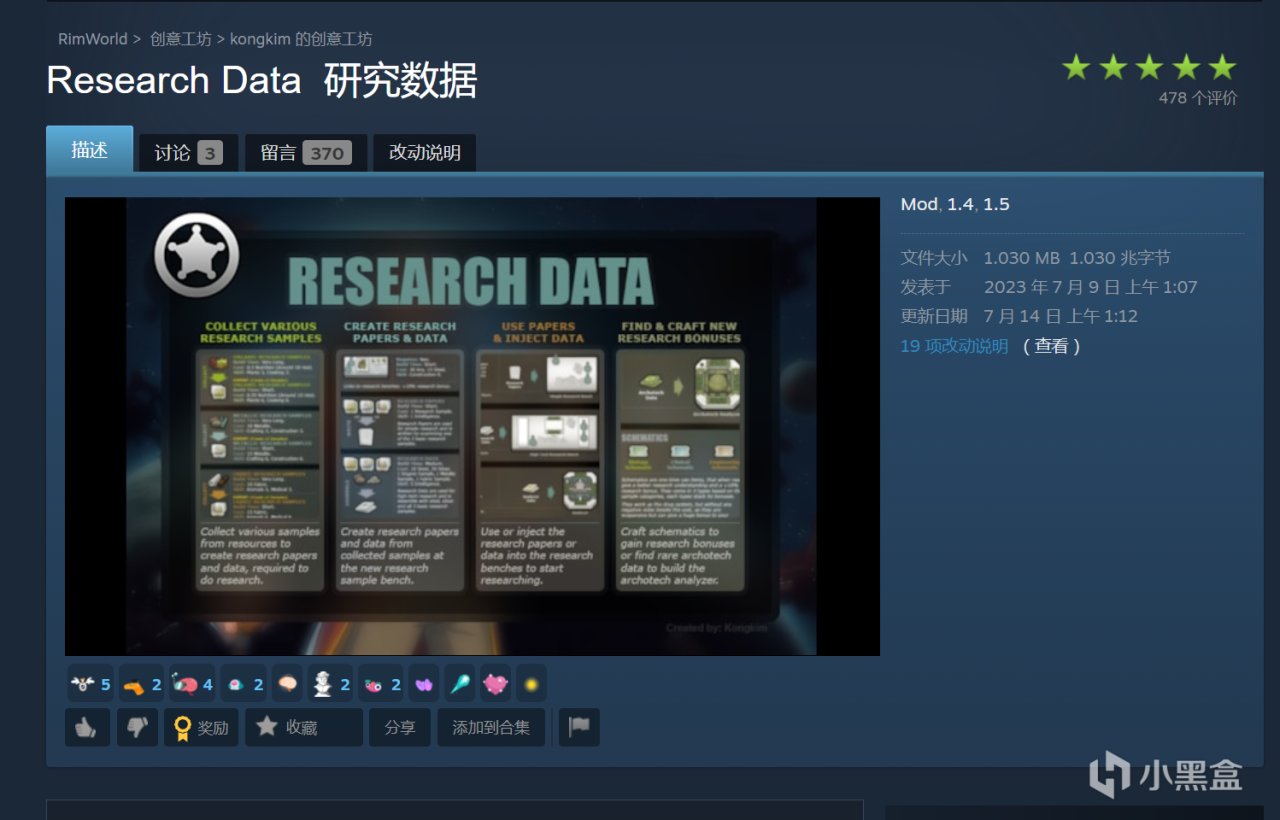This screenshot has height=820, width=1280.
Task: Click the orange pointing-hand award icon
Action: point(142,684)
